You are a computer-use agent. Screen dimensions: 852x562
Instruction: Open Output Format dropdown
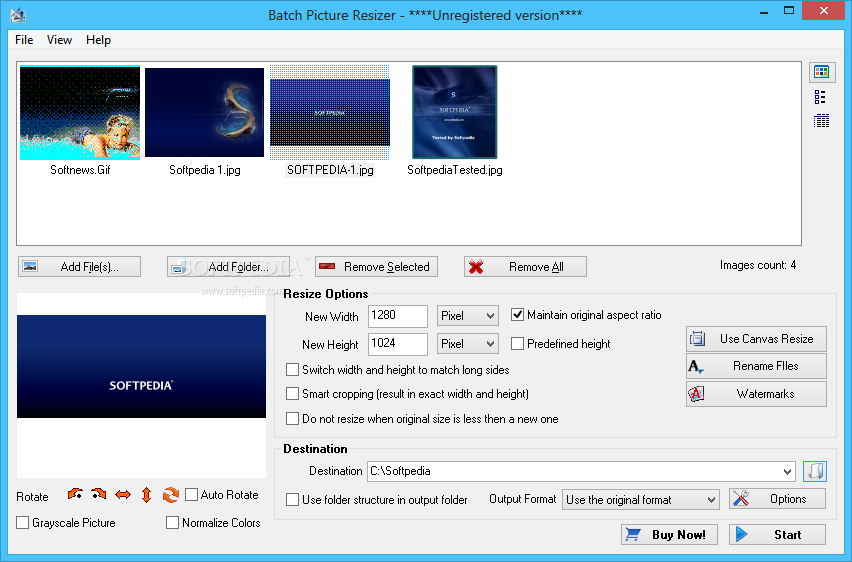click(x=641, y=499)
